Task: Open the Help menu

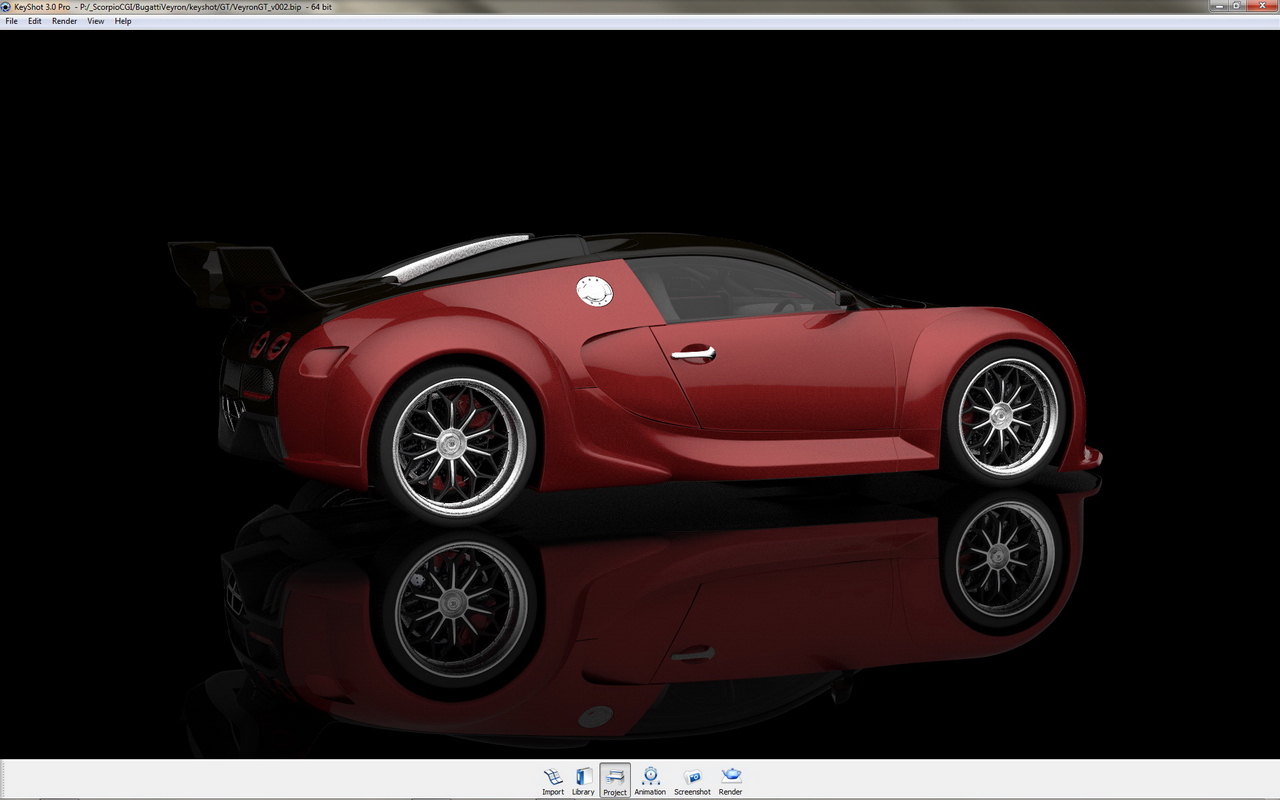Action: click(123, 20)
